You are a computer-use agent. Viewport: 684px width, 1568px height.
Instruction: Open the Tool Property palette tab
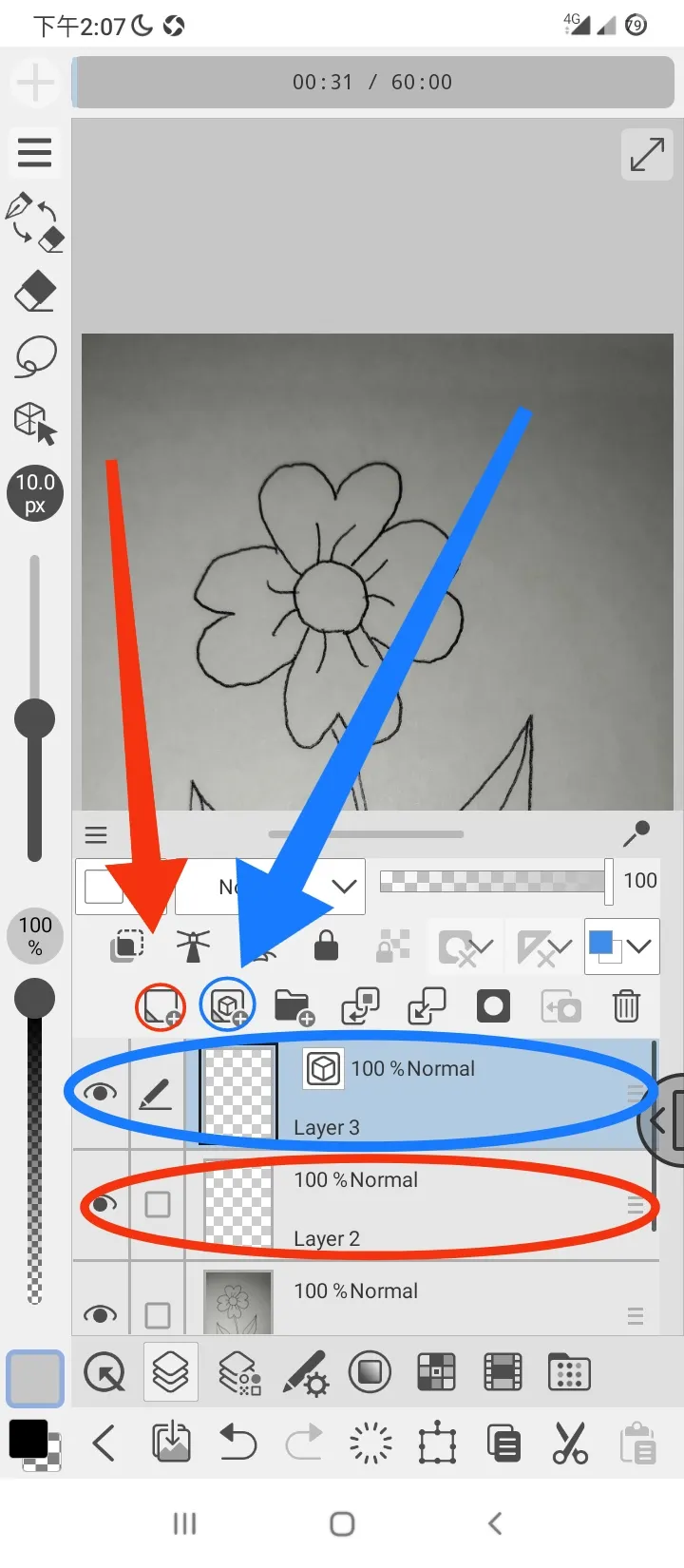pyautogui.click(x=305, y=1373)
